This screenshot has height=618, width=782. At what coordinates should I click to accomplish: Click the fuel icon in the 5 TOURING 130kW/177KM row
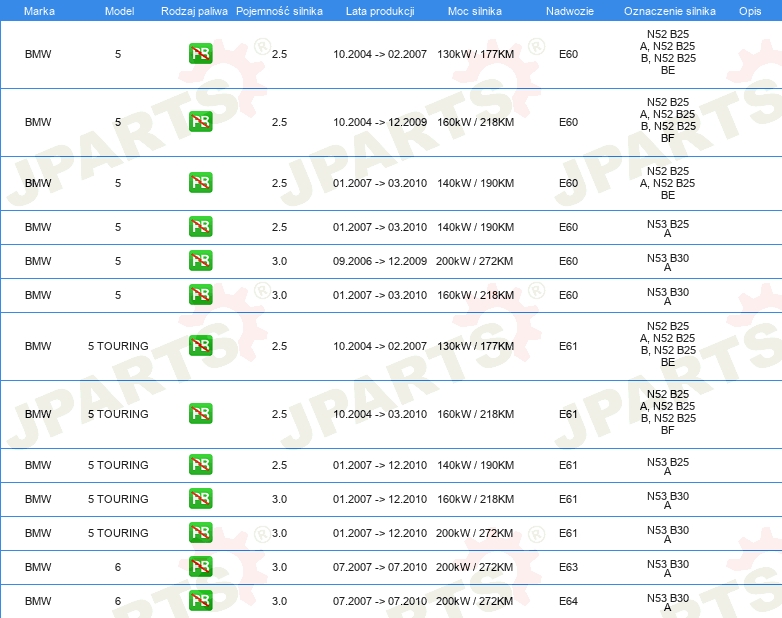[x=201, y=346]
